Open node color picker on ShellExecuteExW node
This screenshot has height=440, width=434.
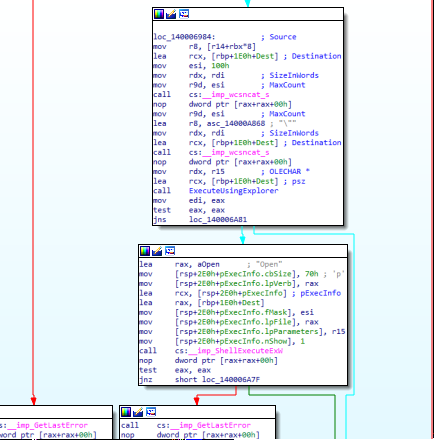click(x=145, y=251)
